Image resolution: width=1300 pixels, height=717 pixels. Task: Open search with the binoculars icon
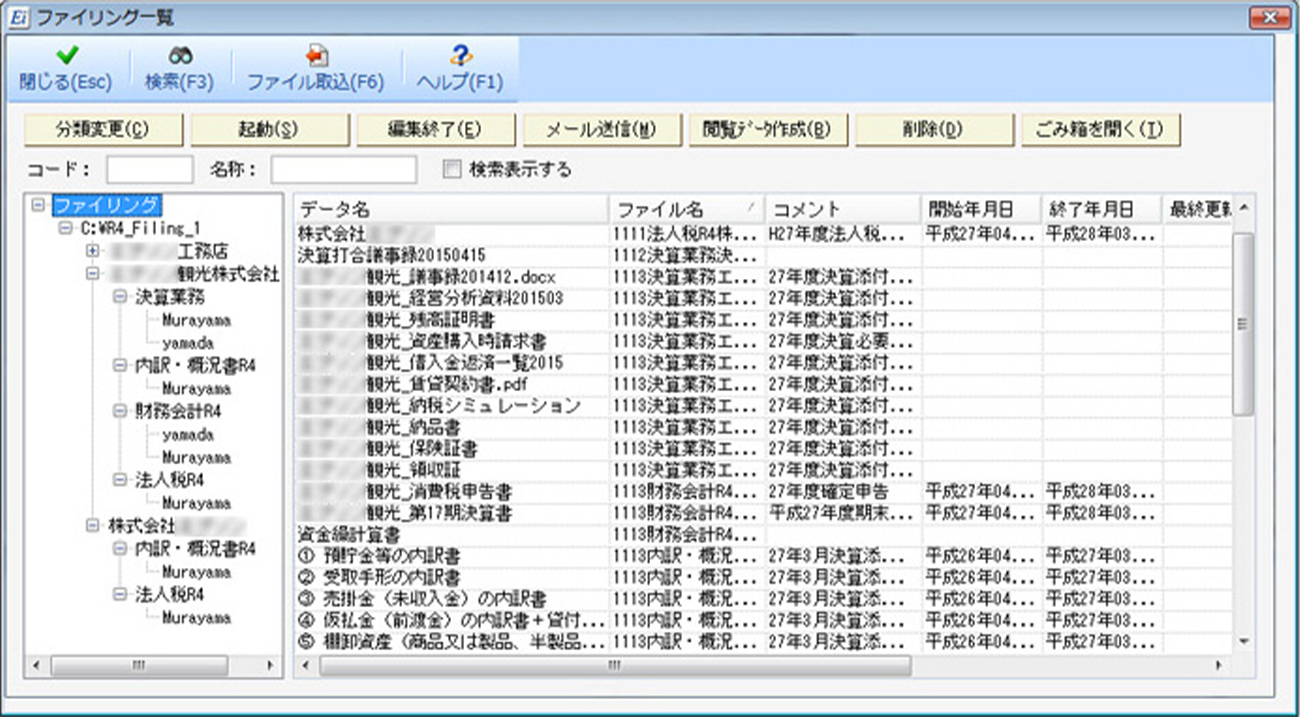point(180,56)
